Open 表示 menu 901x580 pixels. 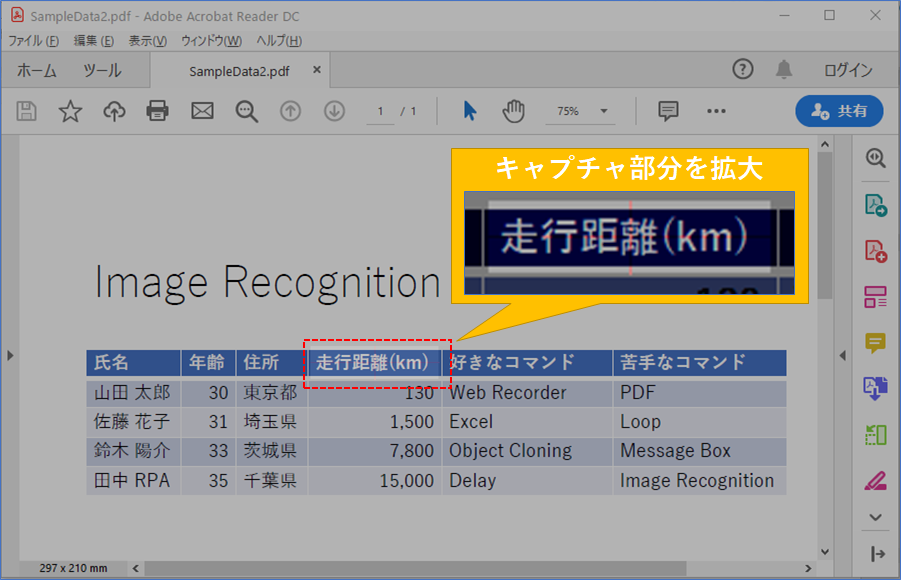tap(148, 41)
